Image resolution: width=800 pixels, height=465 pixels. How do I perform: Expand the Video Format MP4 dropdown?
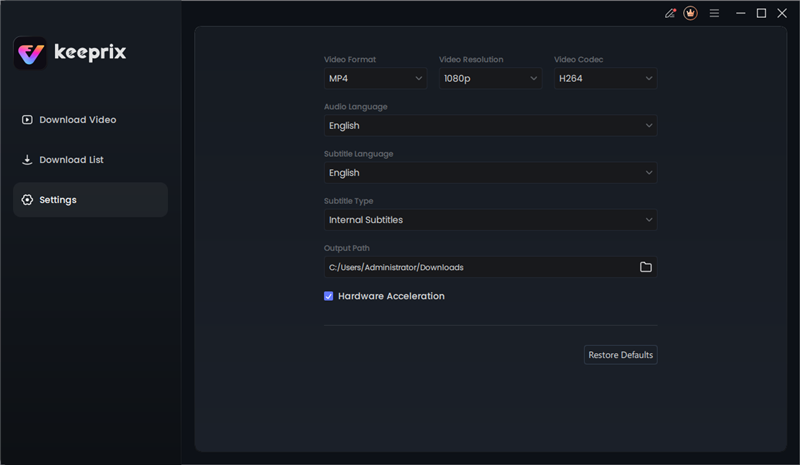click(x=376, y=78)
